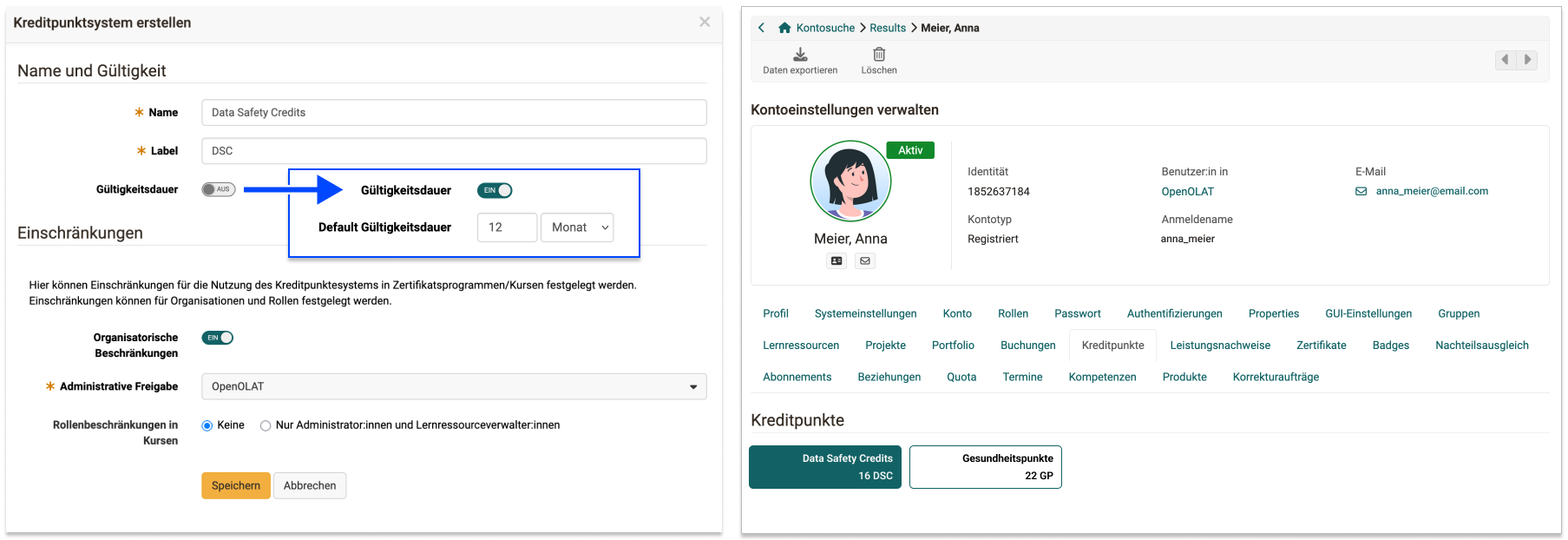Click the Löschen trash icon
The image size is (1568, 540).
[879, 55]
